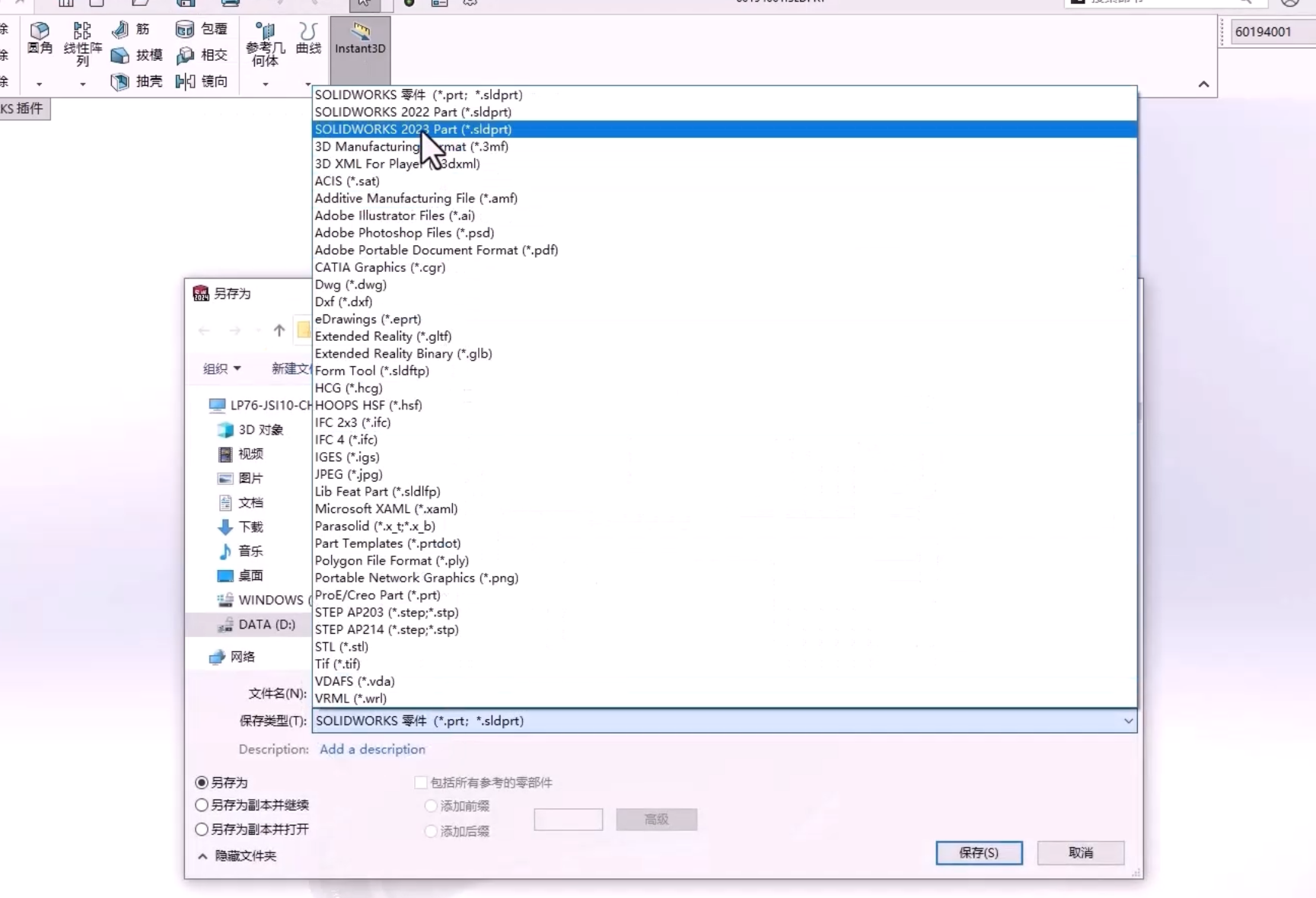Click the Forward arrow in Save dialog

pyautogui.click(x=234, y=330)
